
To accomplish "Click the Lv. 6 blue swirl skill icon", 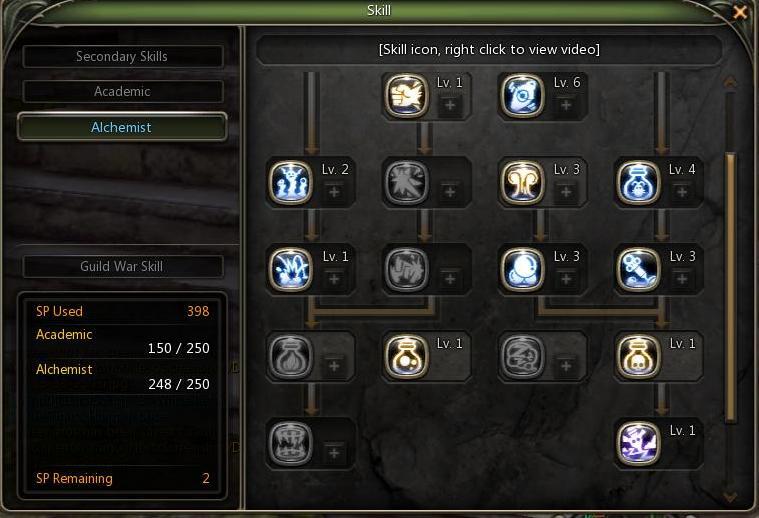I will point(522,95).
